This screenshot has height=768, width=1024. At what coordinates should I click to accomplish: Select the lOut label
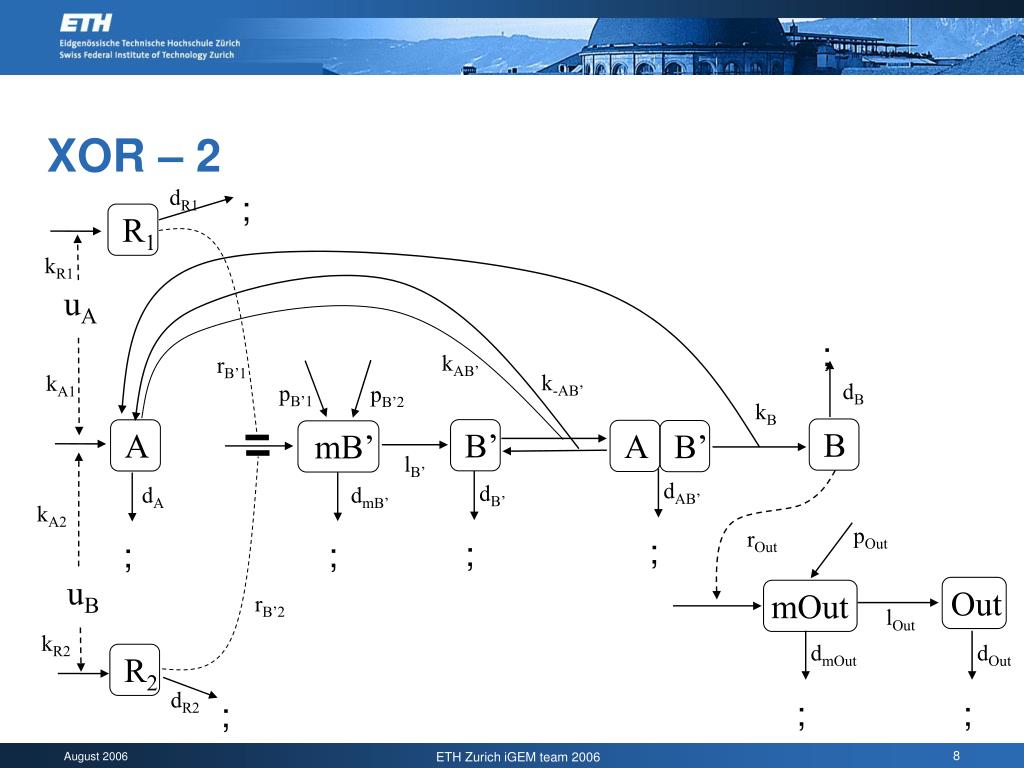coord(901,620)
